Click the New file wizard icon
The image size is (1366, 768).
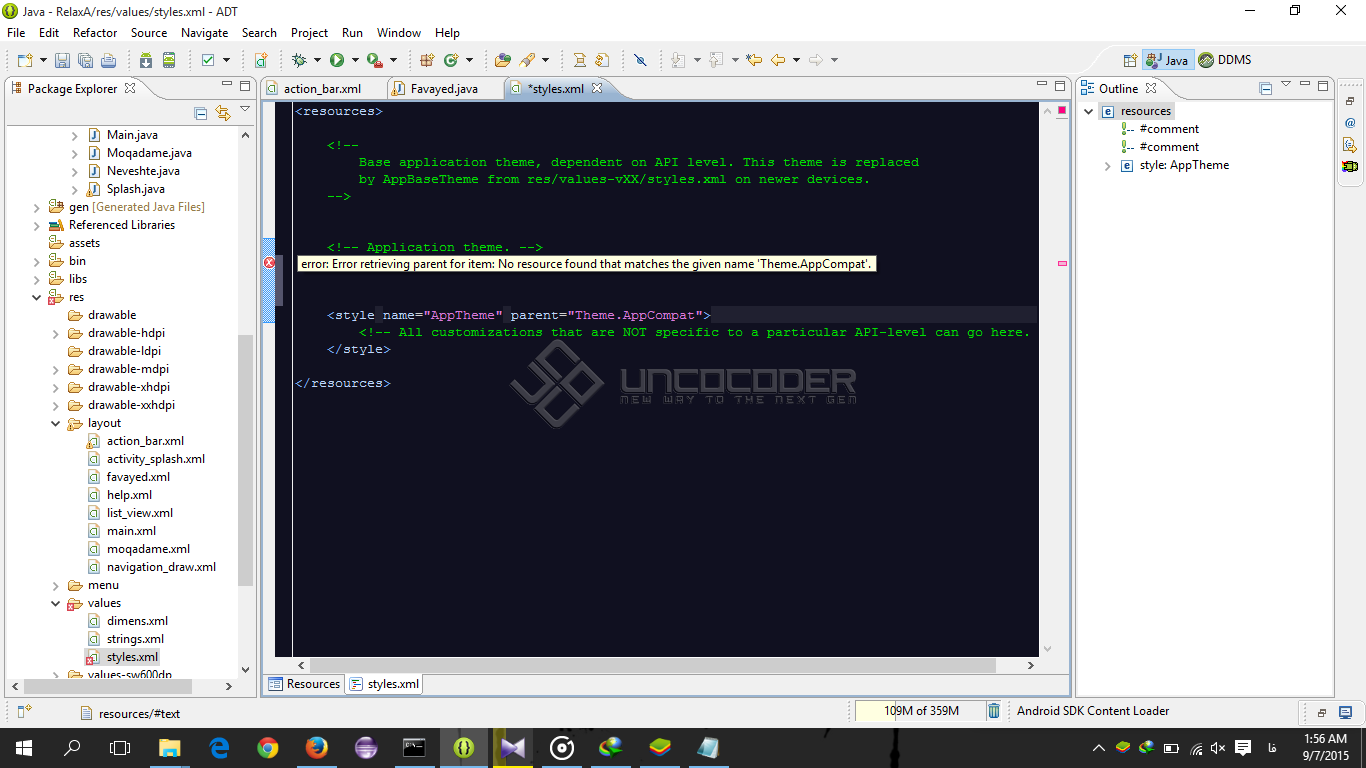click(25, 60)
